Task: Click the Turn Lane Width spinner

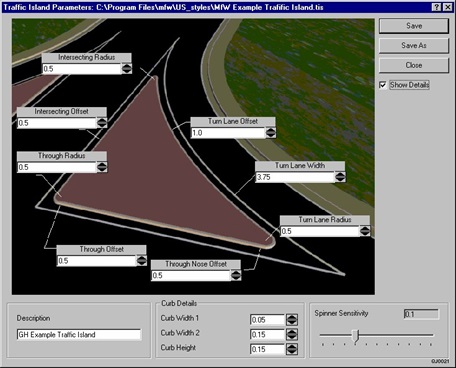Action: click(x=340, y=177)
